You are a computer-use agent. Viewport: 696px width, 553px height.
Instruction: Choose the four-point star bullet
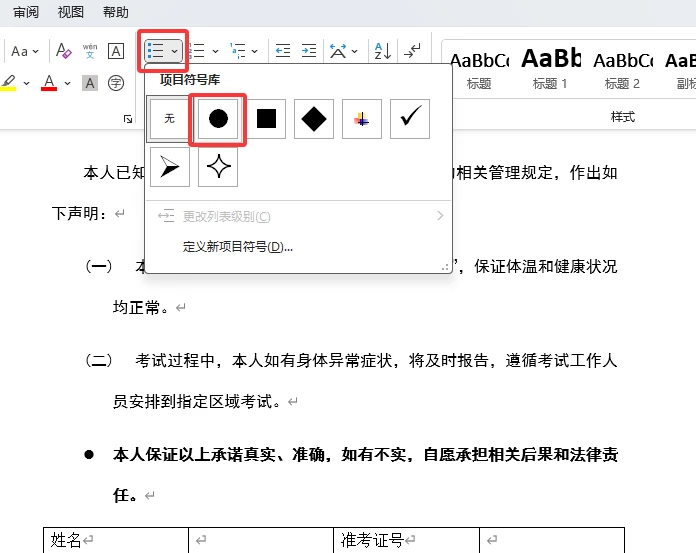pos(218,168)
